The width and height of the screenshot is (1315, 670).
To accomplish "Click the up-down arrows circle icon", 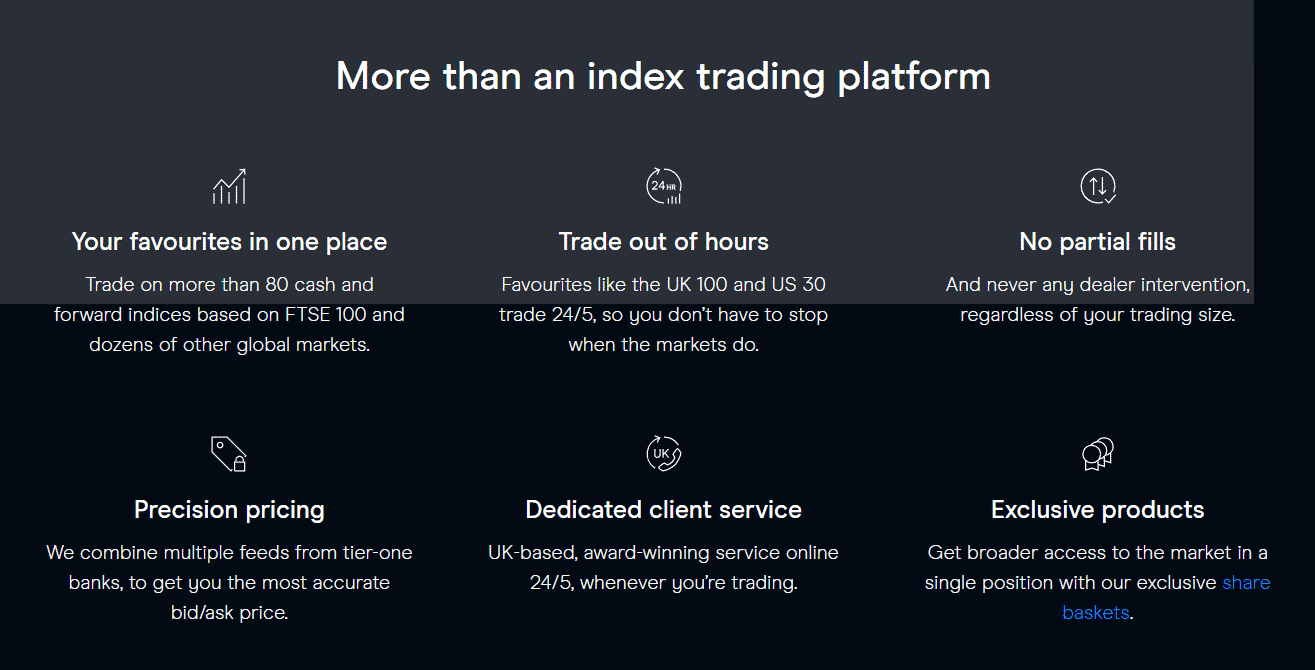I will (x=1098, y=187).
